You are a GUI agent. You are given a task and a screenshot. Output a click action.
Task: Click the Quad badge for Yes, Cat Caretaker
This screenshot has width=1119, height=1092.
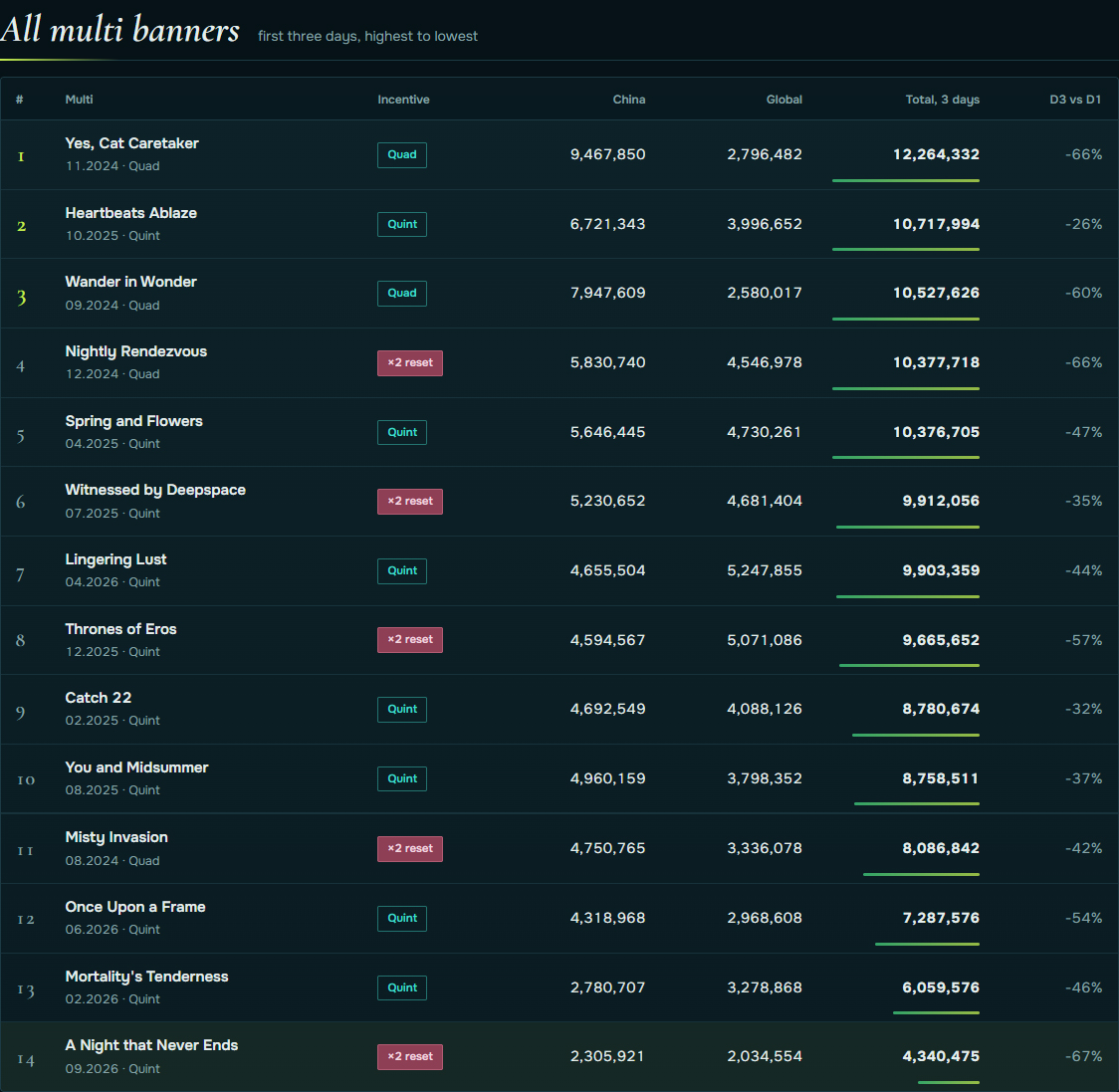pyautogui.click(x=402, y=155)
